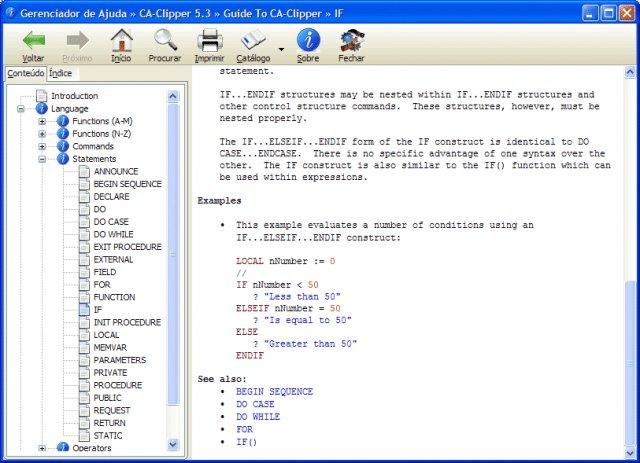Open the DO CASE tree topic
Viewport: 640px width, 463px height.
tap(111, 222)
